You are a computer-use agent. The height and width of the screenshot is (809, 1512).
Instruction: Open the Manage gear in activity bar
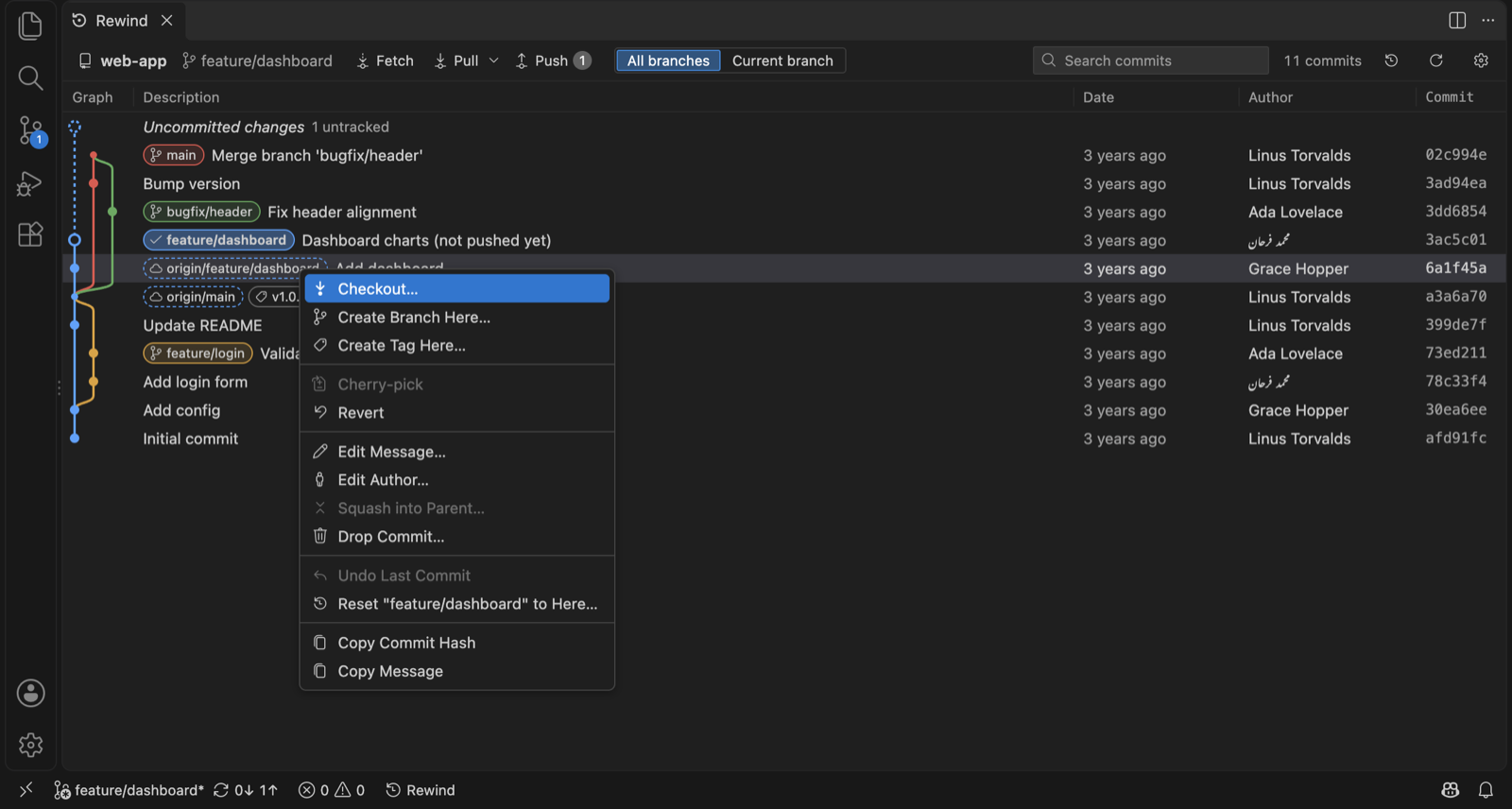click(x=30, y=745)
